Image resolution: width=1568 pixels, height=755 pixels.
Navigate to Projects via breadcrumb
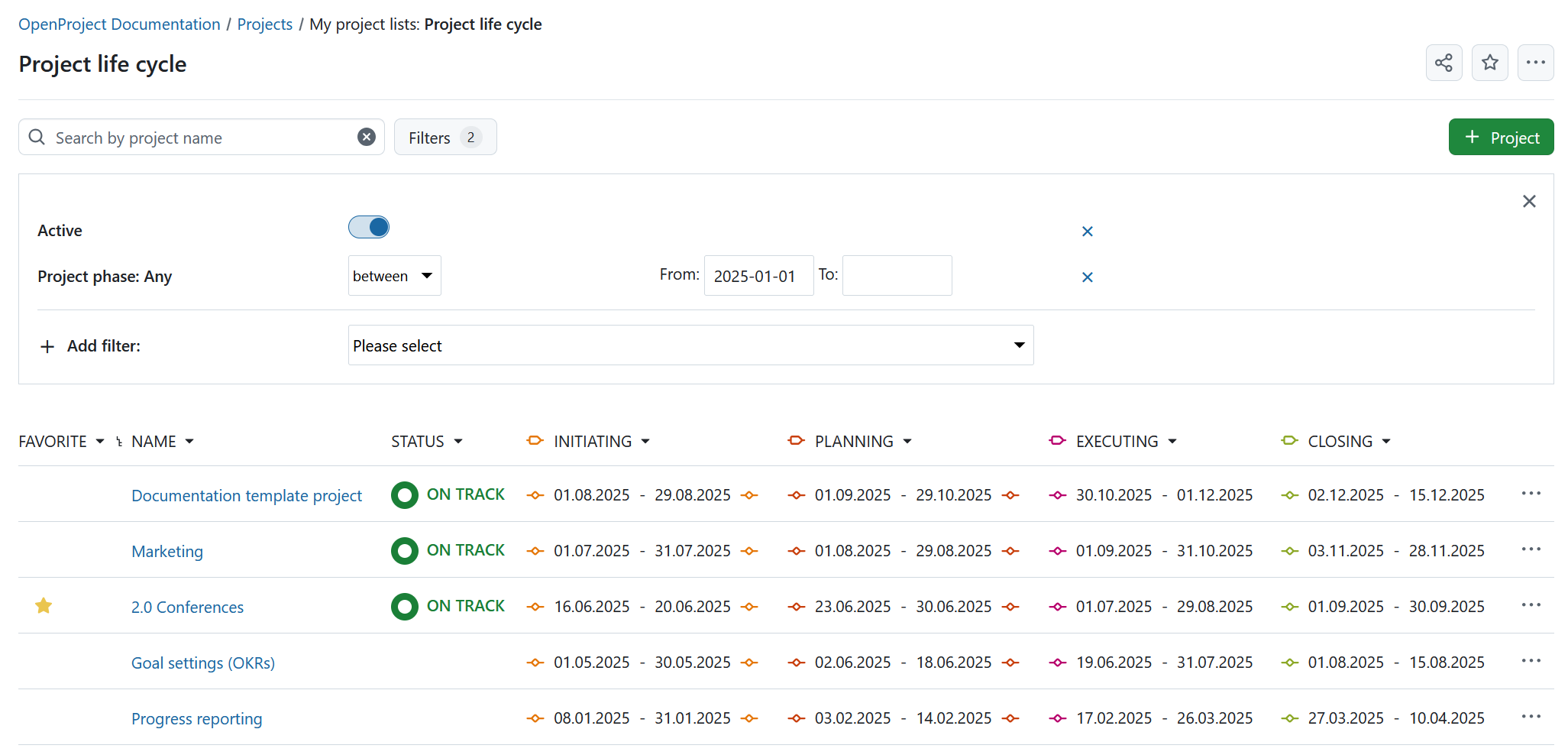[264, 24]
